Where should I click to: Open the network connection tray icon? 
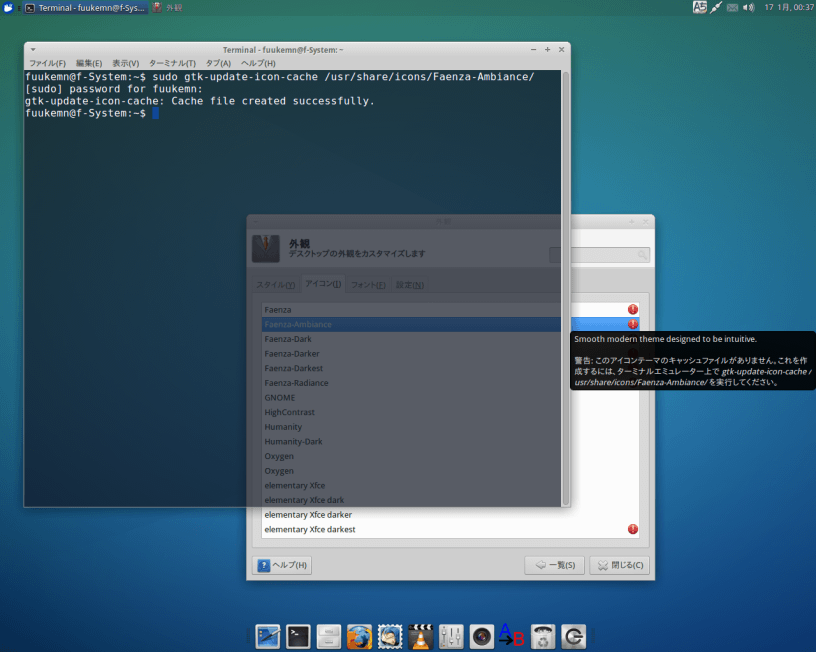point(716,7)
